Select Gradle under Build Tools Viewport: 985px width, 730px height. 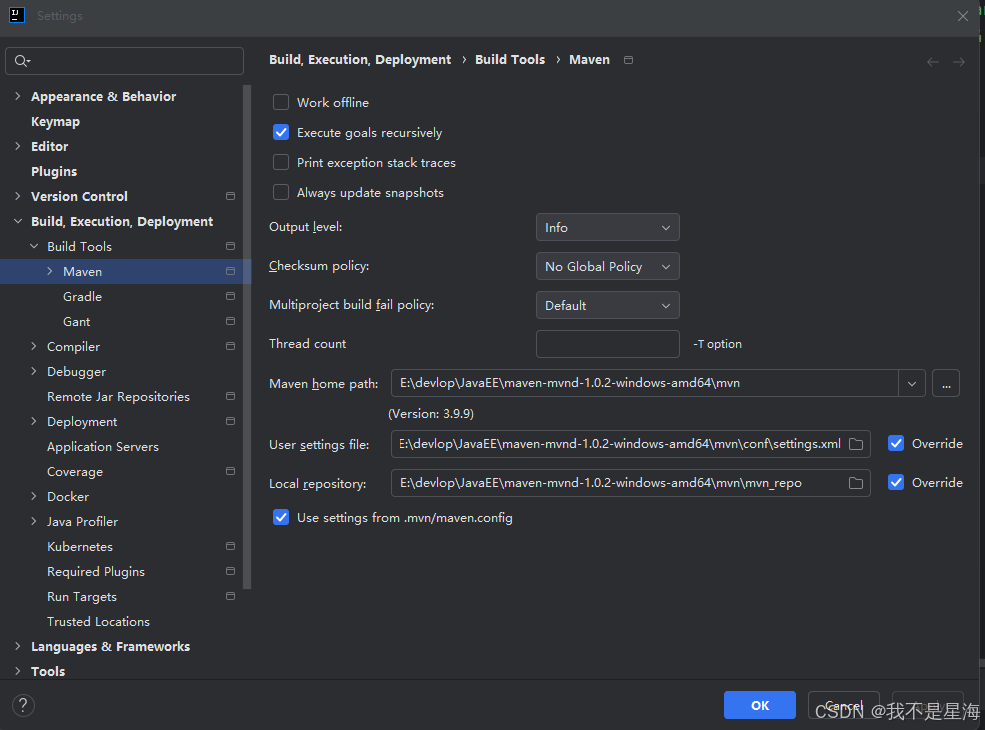(x=82, y=297)
